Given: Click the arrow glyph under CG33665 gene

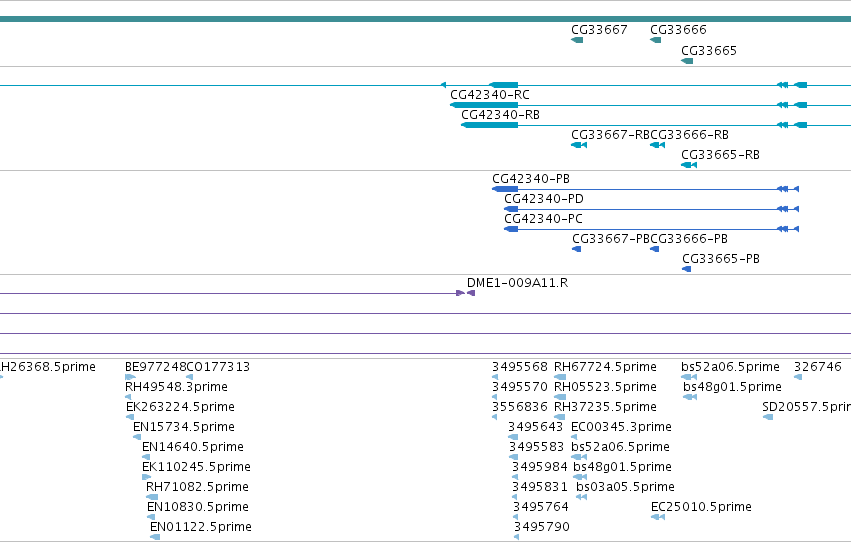Looking at the screenshot, I should (687, 61).
